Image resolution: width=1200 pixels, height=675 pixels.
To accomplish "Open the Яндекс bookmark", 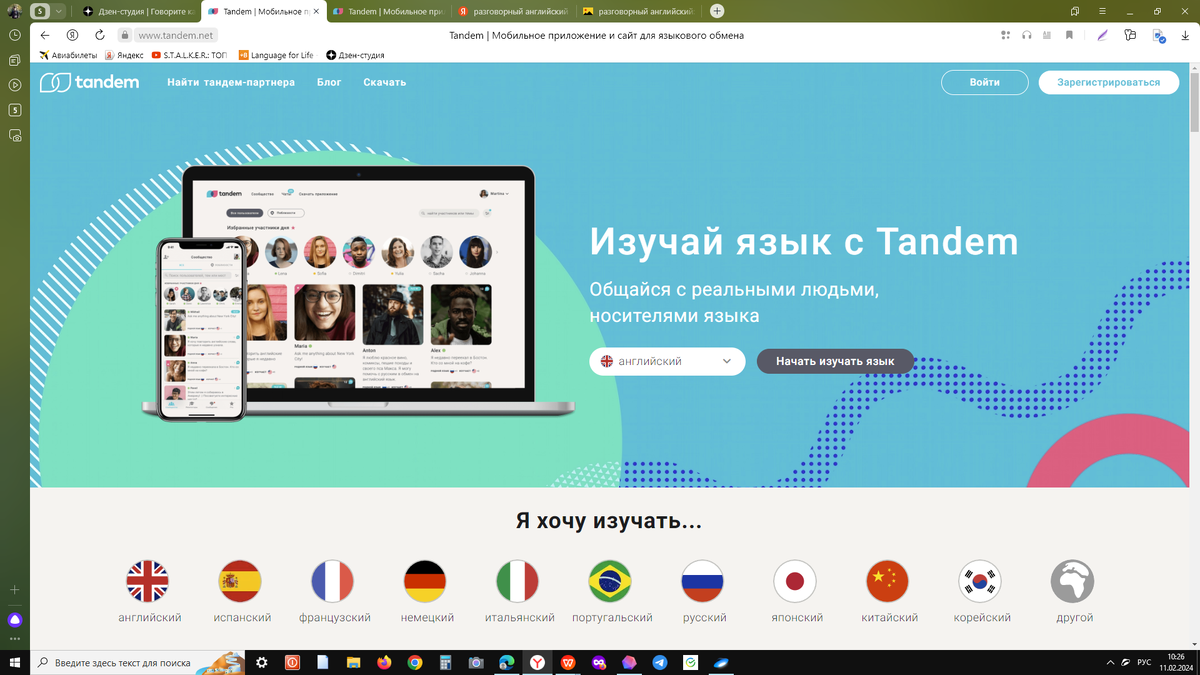I will pos(123,55).
